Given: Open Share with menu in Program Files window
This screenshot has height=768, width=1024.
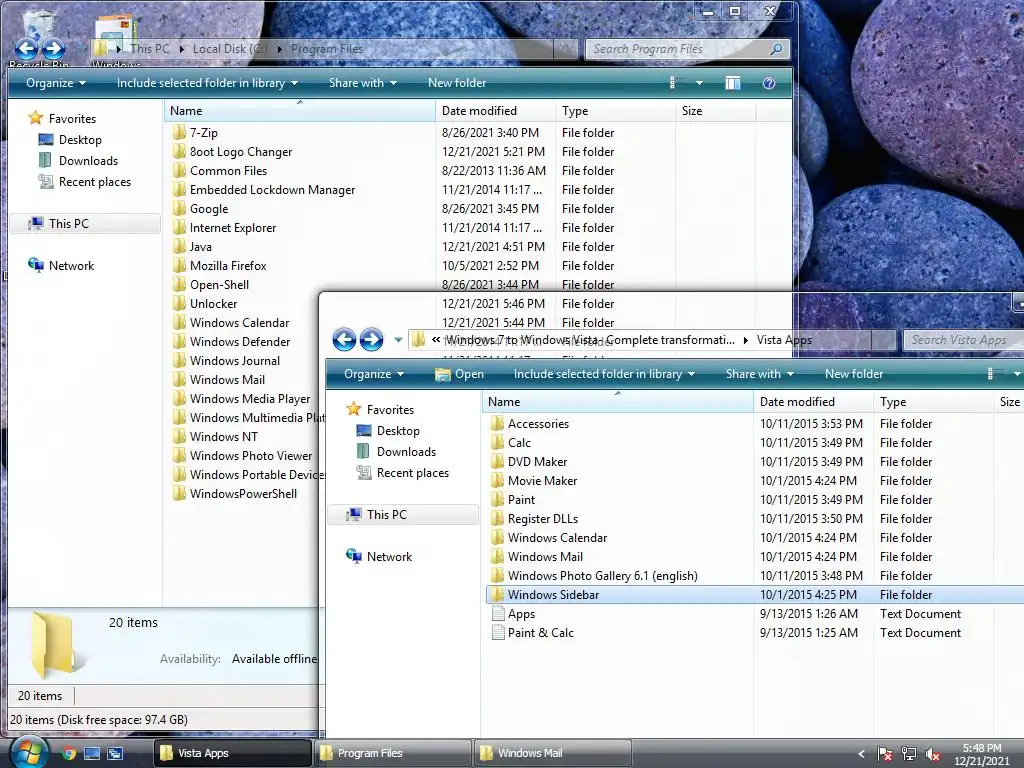Looking at the screenshot, I should tap(362, 83).
